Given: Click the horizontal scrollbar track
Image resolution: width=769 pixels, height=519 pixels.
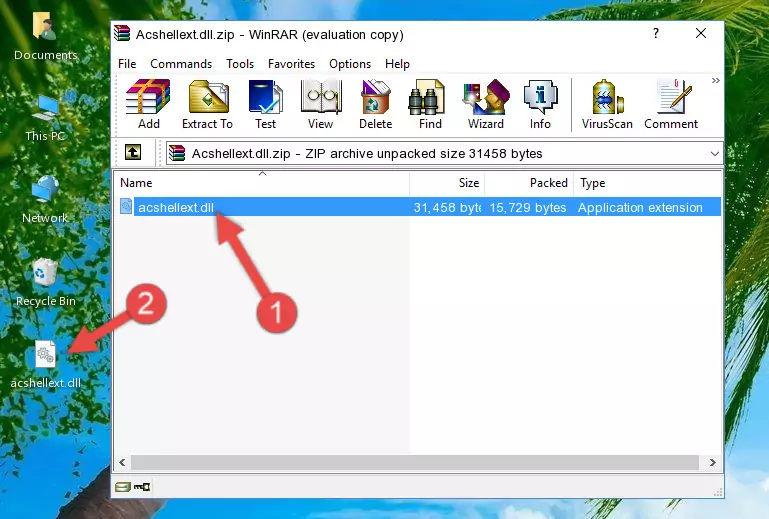Looking at the screenshot, I should (414, 462).
